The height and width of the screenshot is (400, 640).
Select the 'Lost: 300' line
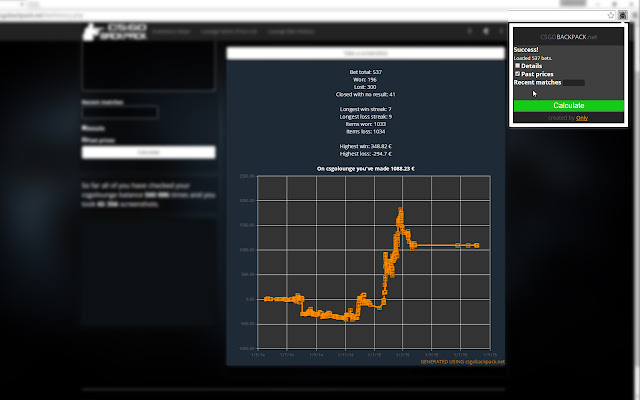[x=365, y=87]
